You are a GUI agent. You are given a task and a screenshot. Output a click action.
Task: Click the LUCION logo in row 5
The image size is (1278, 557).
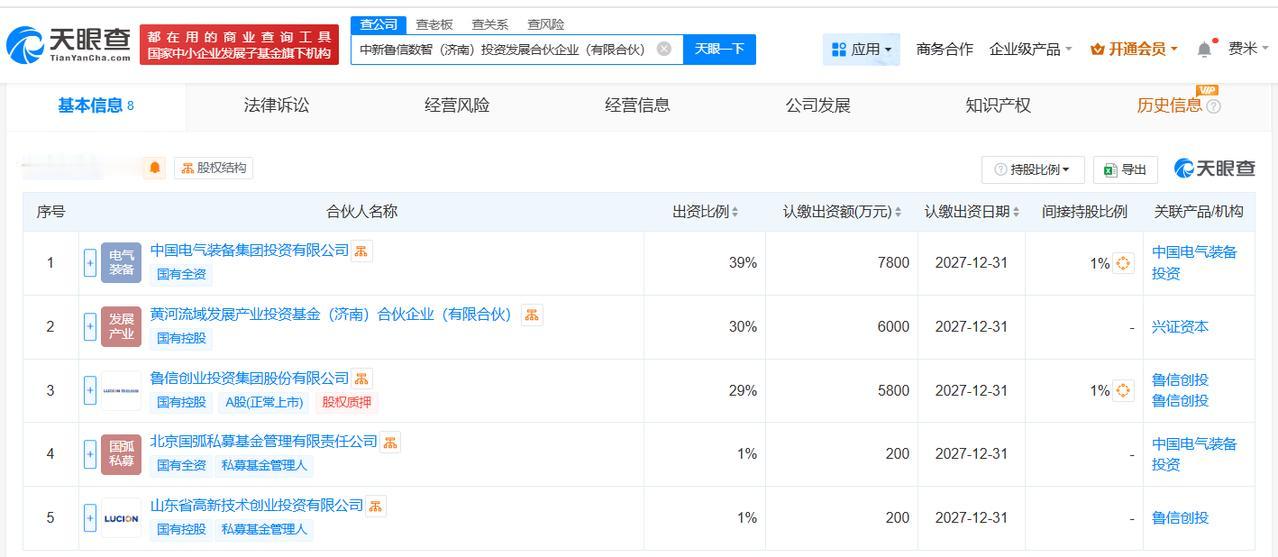coord(121,518)
